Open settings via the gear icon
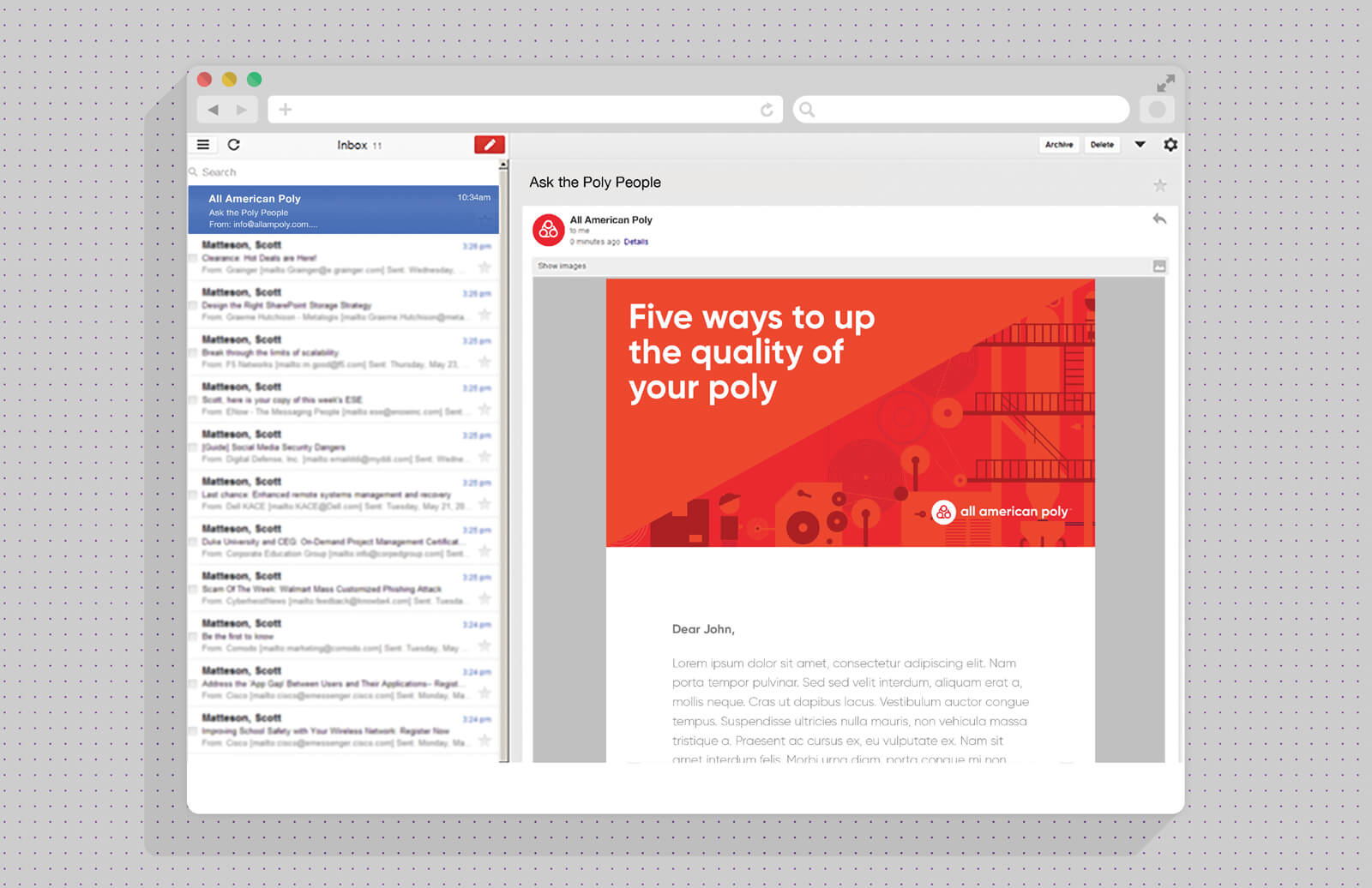Viewport: 1372px width, 888px height. 1170,145
